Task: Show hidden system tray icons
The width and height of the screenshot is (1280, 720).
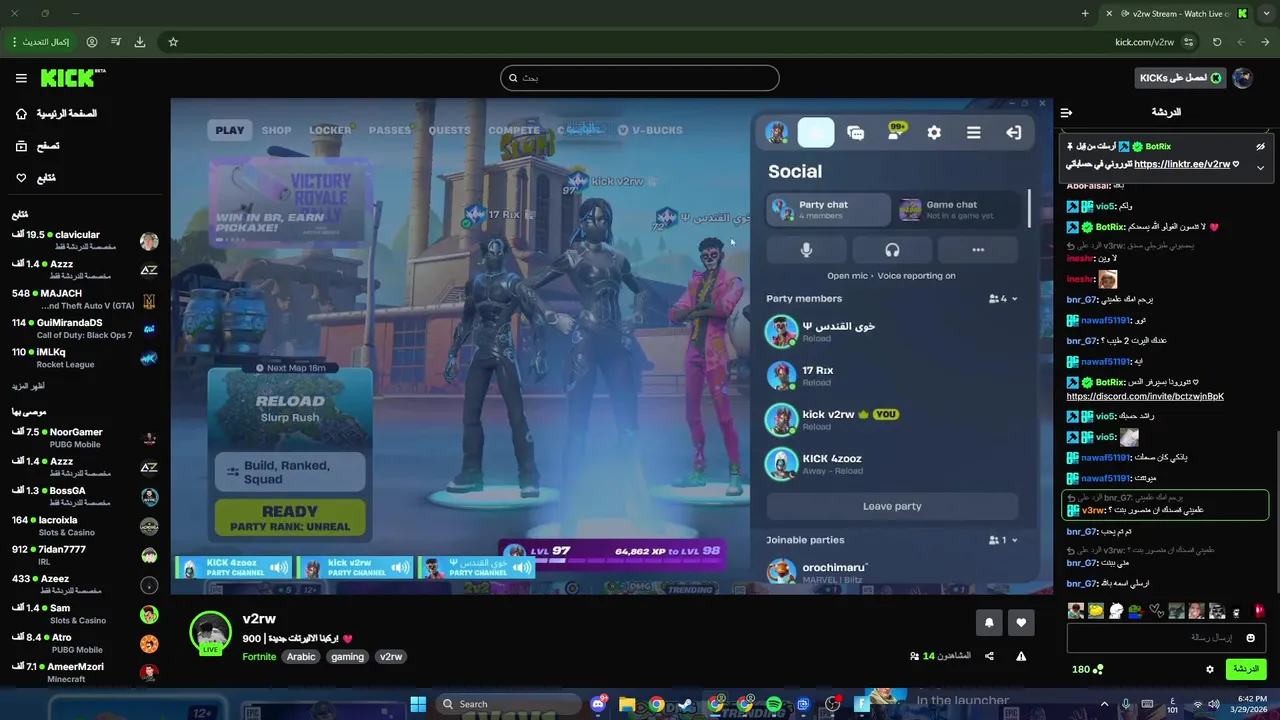Action: click(x=1104, y=704)
